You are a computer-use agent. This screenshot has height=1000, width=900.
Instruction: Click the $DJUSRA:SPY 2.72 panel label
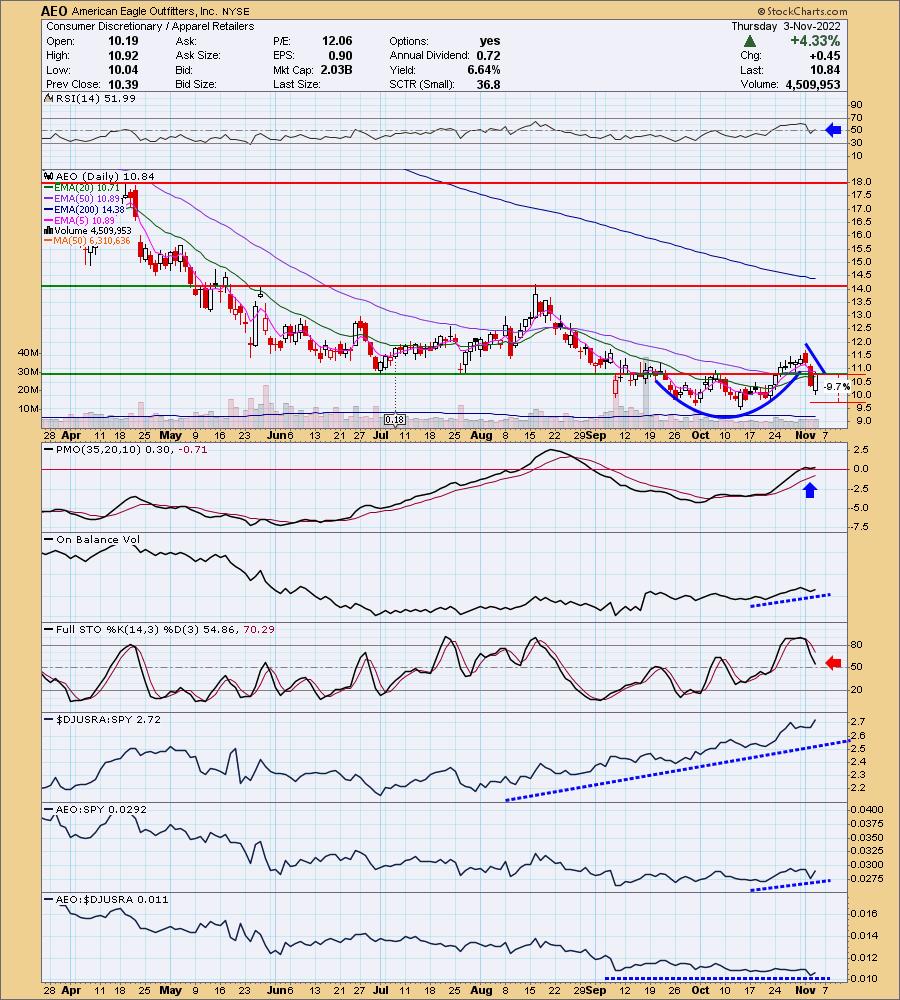pos(108,719)
